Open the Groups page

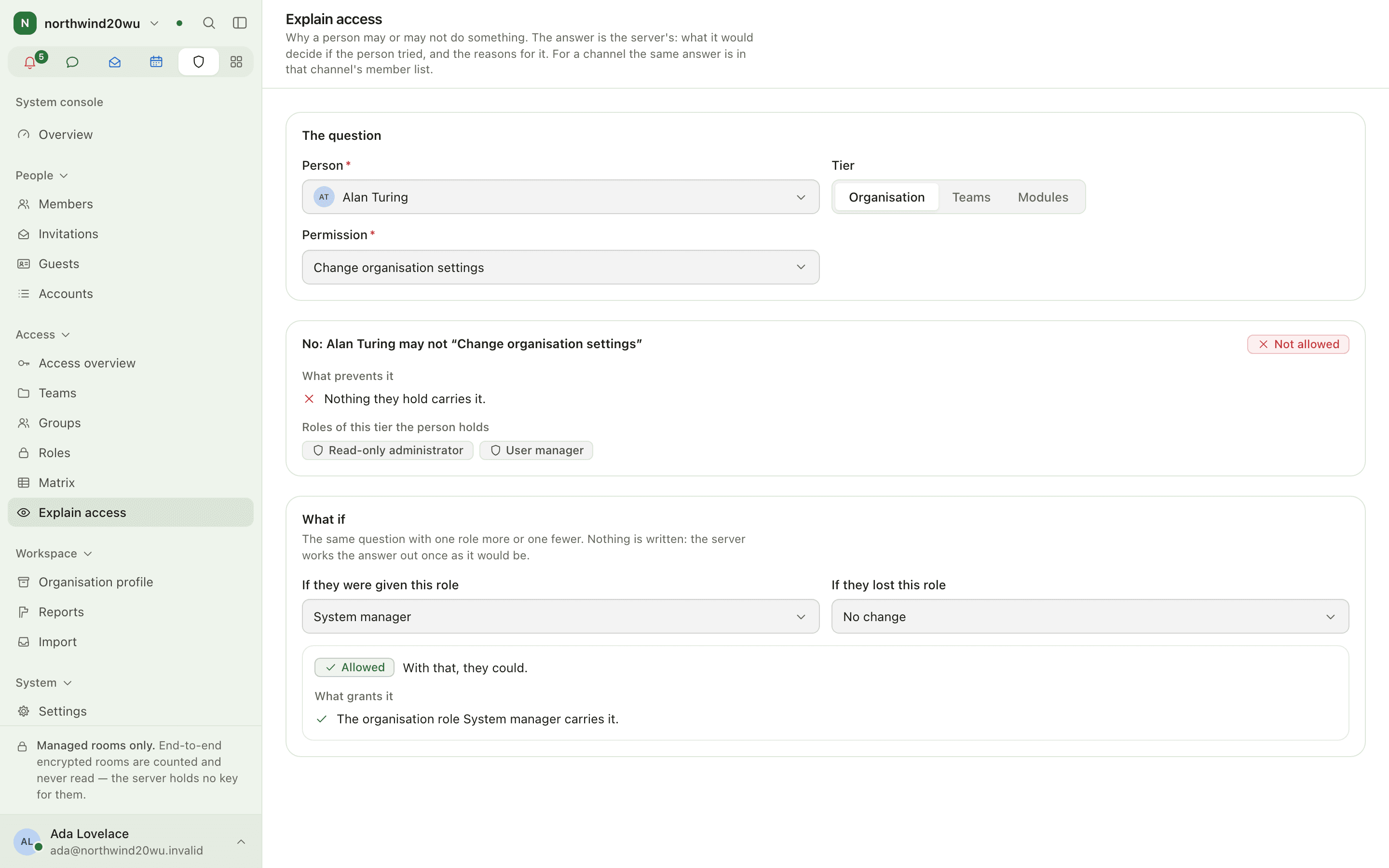click(130, 422)
